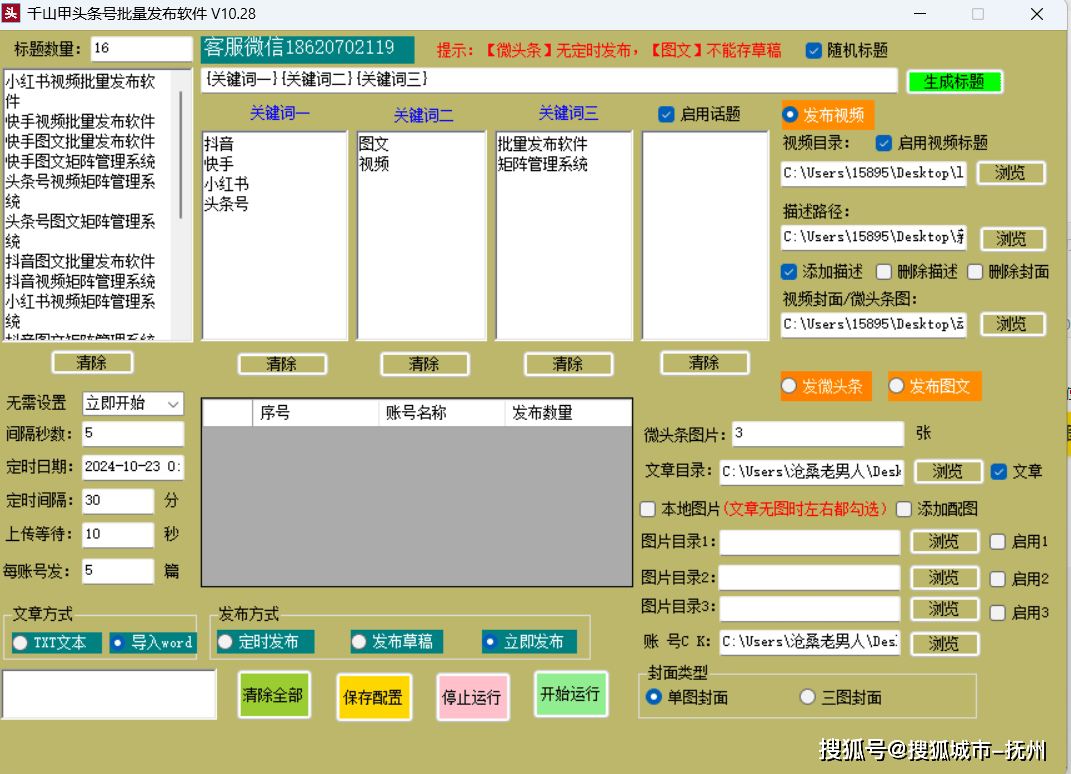Select 抖音 in the 关键词一 list
The height and width of the screenshot is (774, 1071).
pos(219,144)
